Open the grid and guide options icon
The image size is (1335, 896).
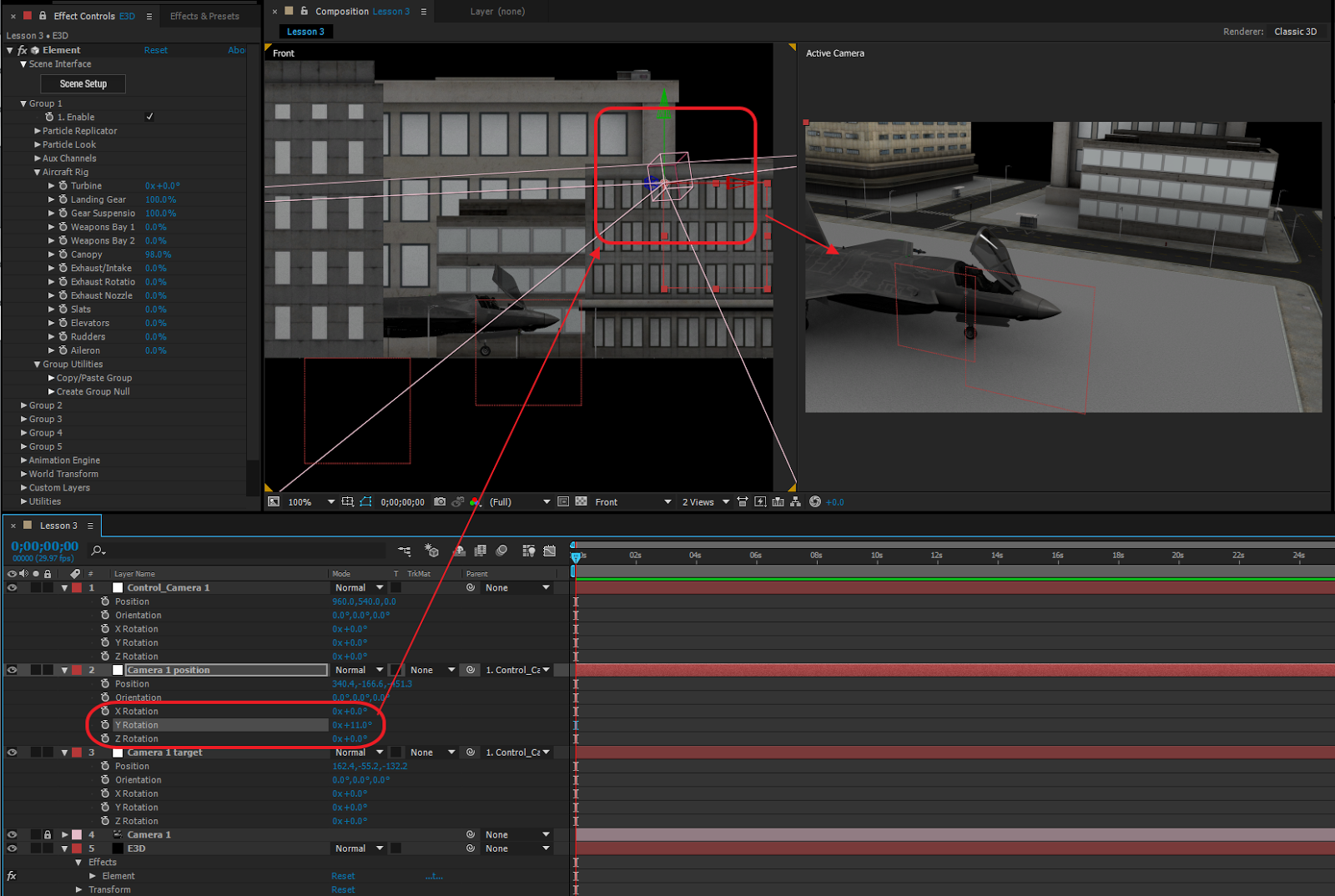click(x=348, y=502)
